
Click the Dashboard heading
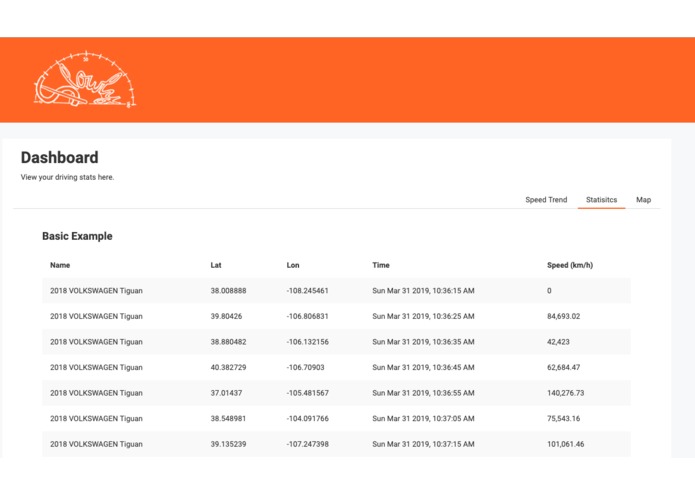click(x=59, y=158)
